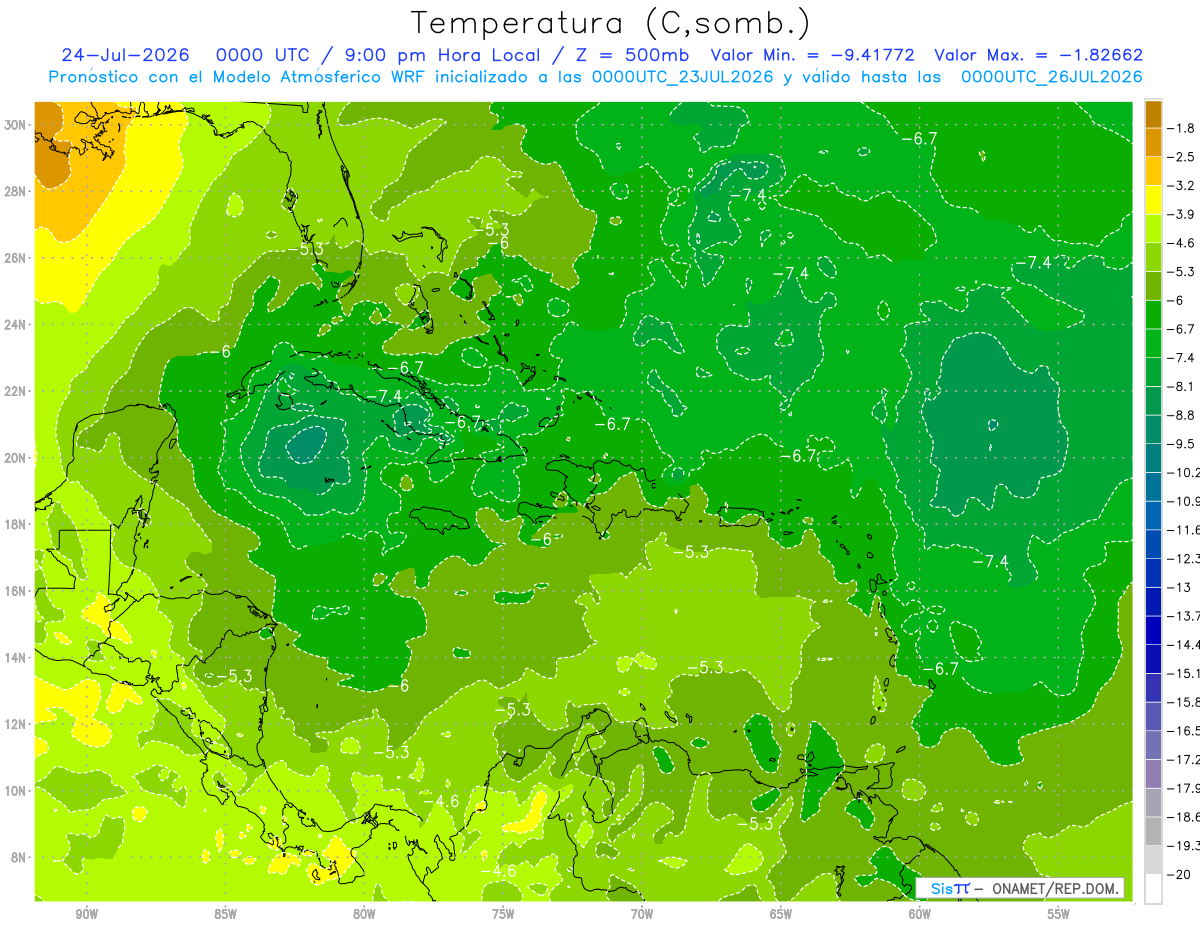Click the -3.2 colorbar scale label
The image size is (1200, 927).
click(x=1182, y=186)
